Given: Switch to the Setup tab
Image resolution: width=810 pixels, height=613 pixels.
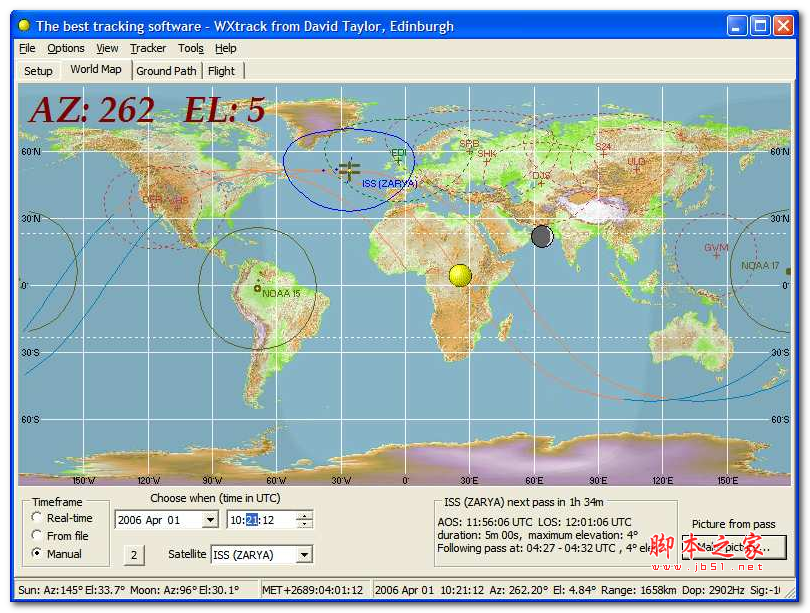Looking at the screenshot, I should (38, 71).
